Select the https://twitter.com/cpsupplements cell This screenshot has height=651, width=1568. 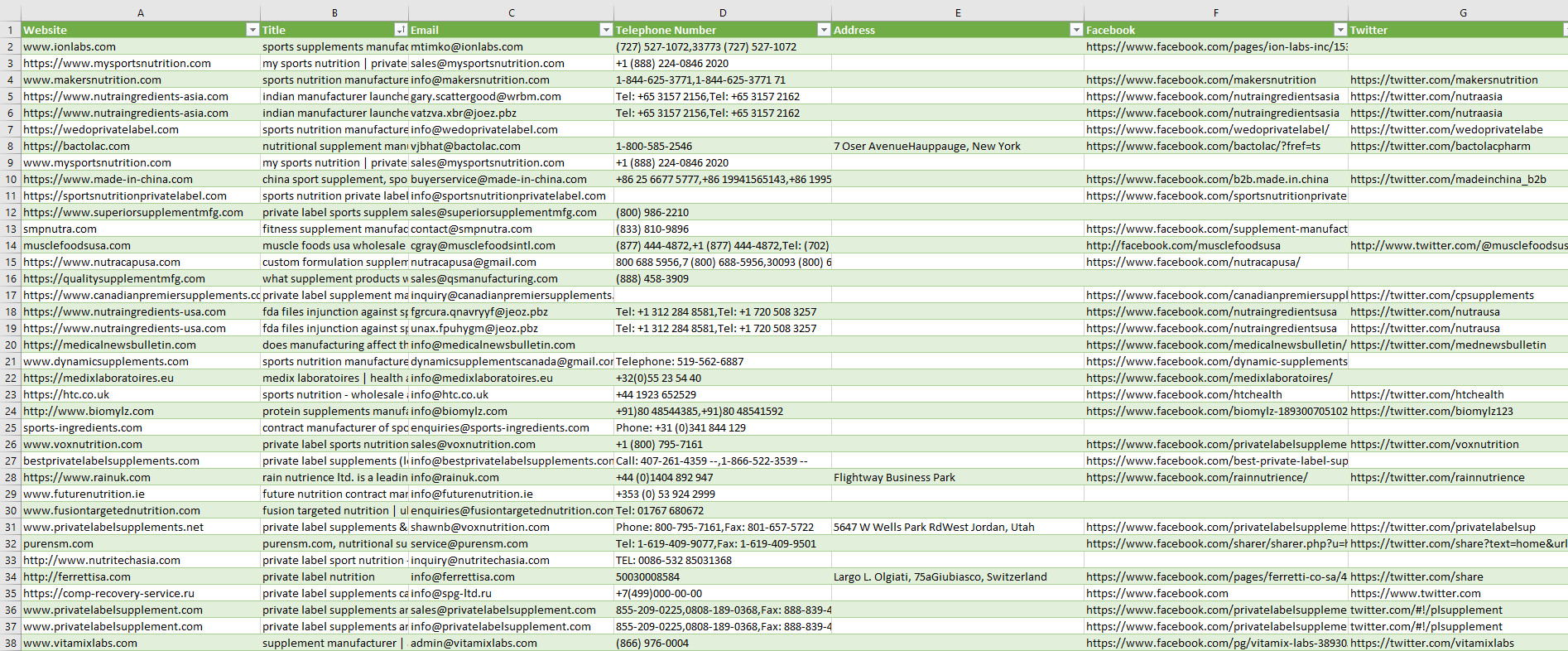pyautogui.click(x=1458, y=295)
